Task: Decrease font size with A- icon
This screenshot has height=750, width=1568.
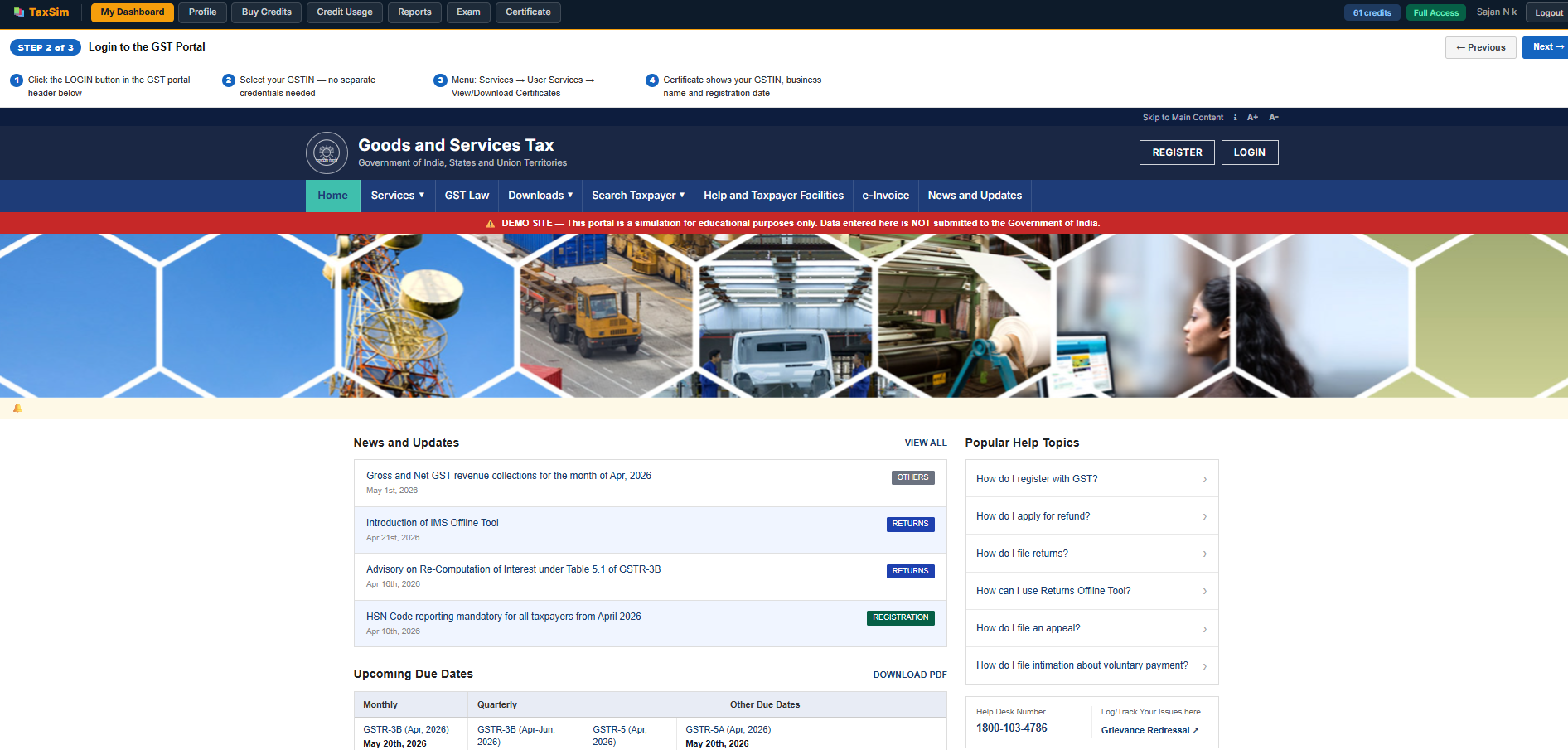Action: pos(1274,118)
